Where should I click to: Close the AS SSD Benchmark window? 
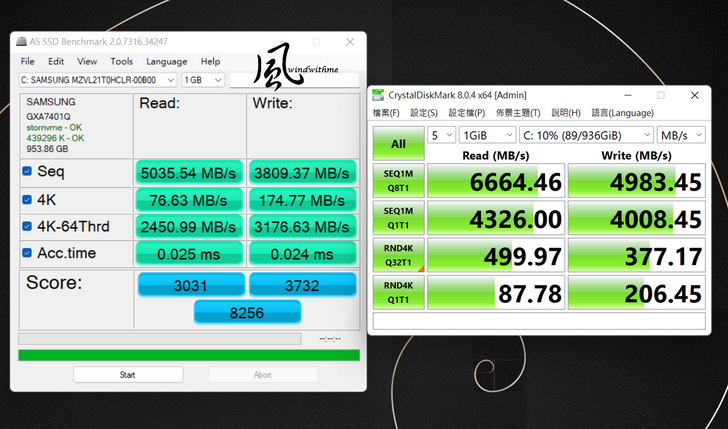(x=350, y=42)
